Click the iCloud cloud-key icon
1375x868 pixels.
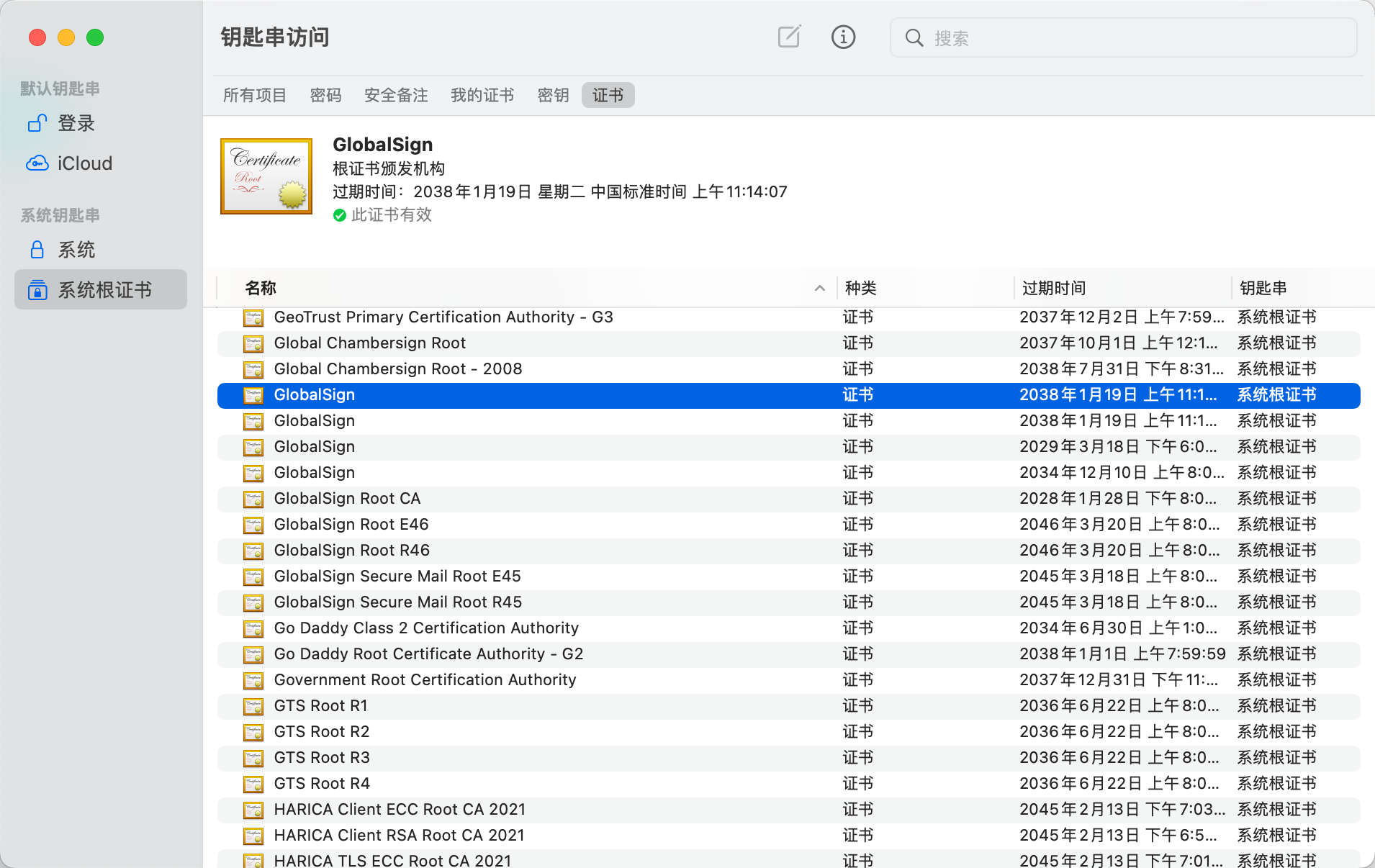click(37, 163)
